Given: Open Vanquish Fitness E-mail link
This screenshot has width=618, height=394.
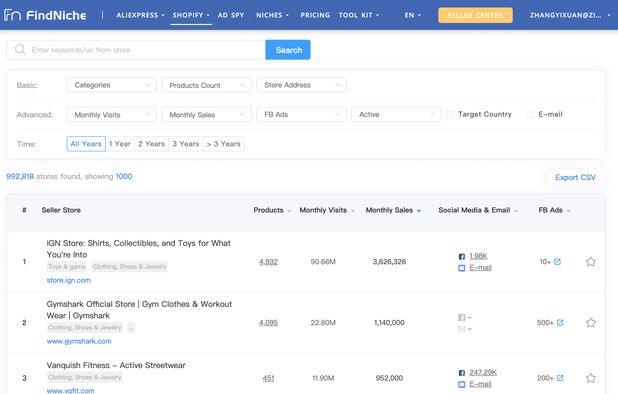Looking at the screenshot, I should (x=480, y=384).
